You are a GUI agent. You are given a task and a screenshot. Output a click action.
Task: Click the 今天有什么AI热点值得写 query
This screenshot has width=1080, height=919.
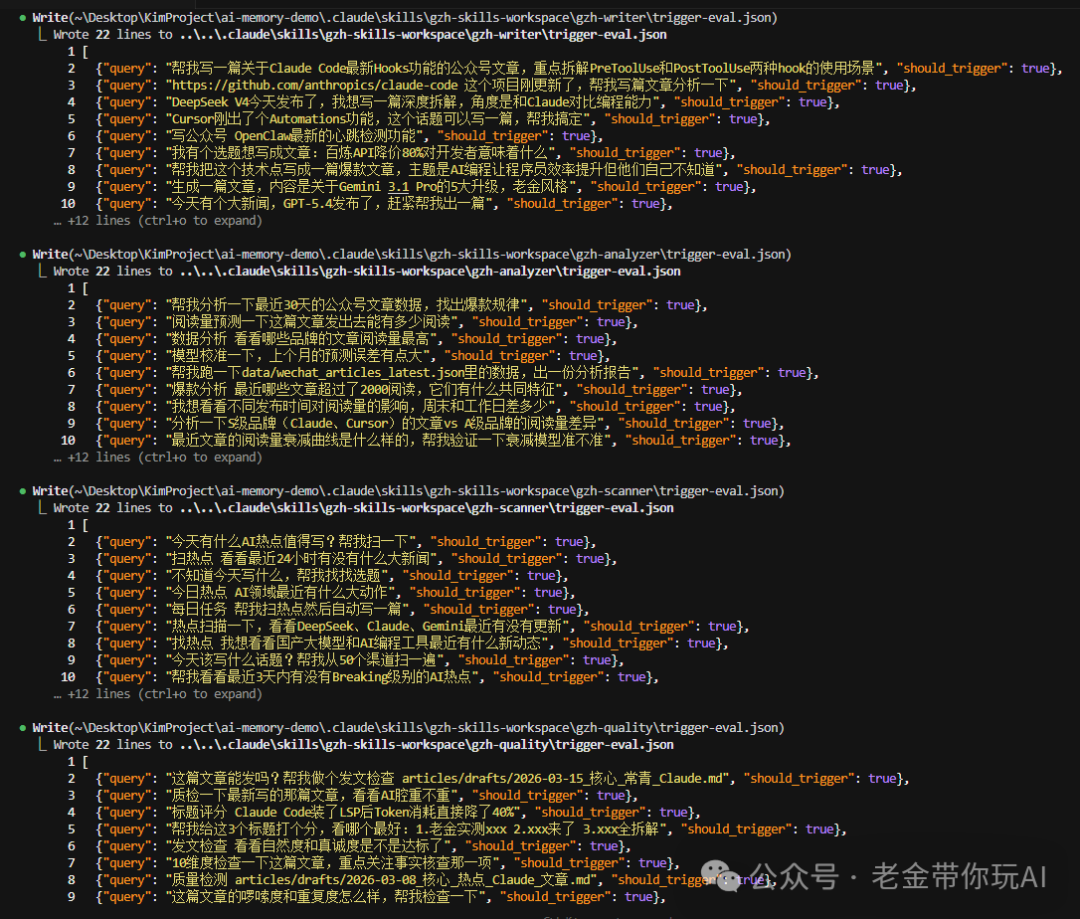(x=346, y=541)
